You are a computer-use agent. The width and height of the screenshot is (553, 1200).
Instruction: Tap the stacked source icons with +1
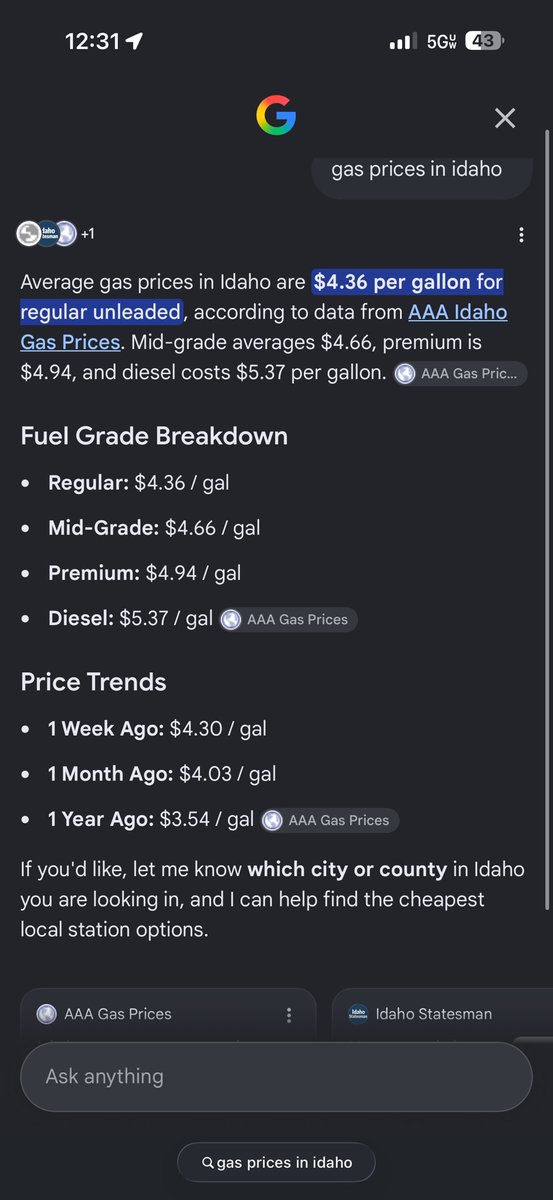(56, 234)
